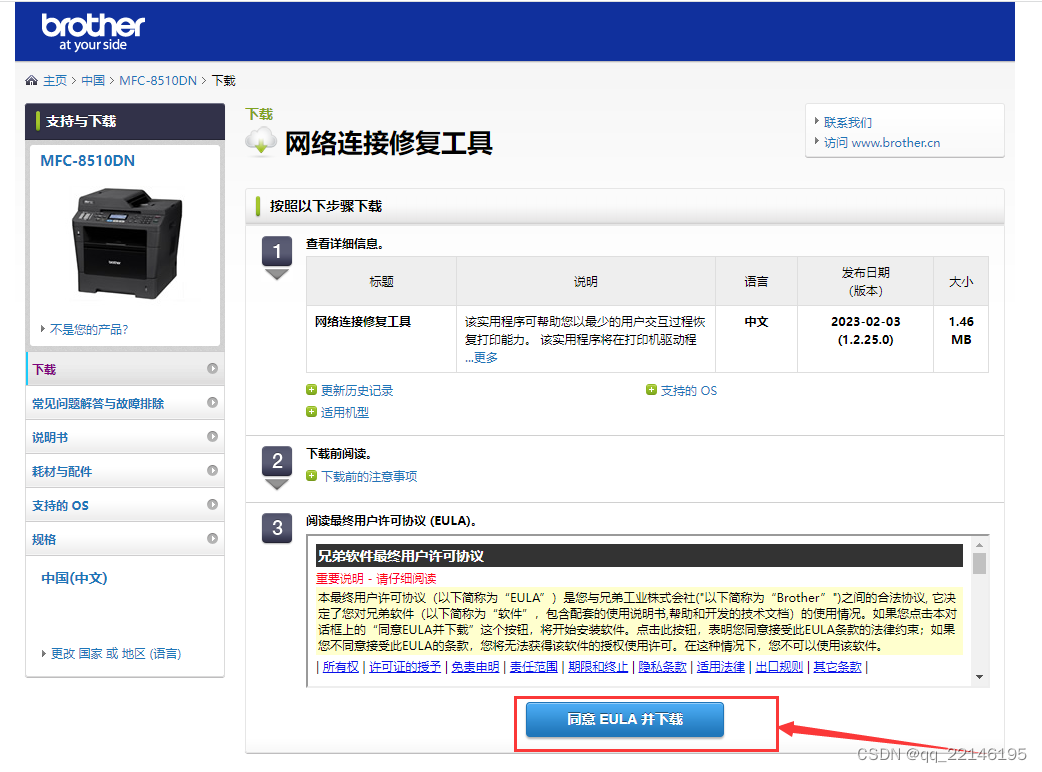Image resolution: width=1042 pixels, height=772 pixels.
Task: Select 耗材与配件 in sidebar menu
Action: pos(125,471)
